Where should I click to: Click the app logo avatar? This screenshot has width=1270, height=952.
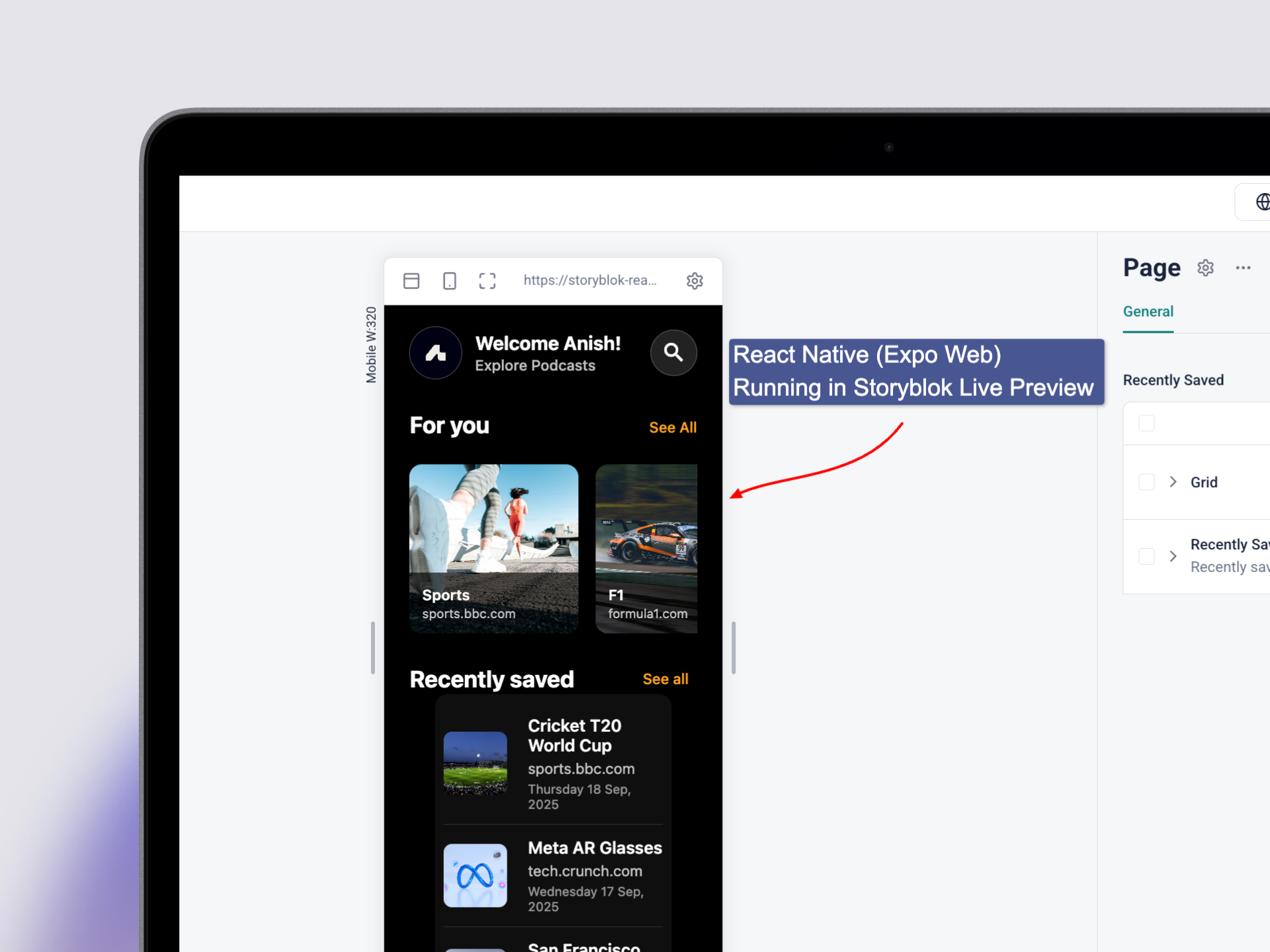point(435,353)
